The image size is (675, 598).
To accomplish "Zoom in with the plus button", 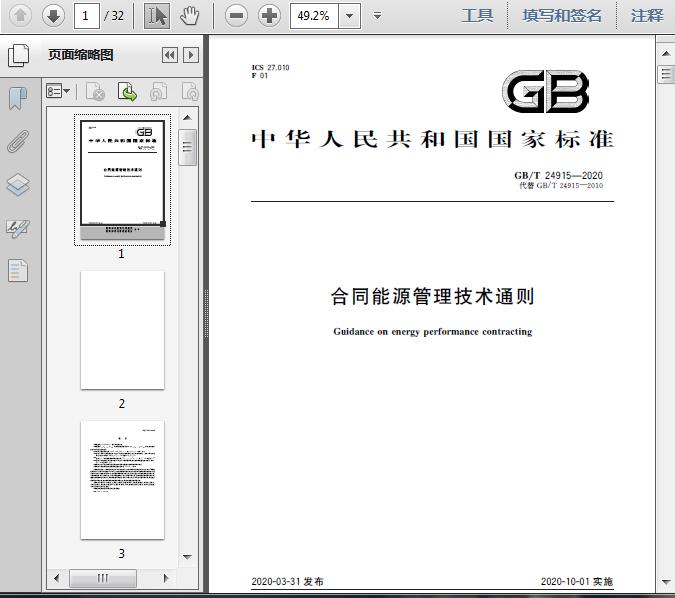I will (x=269, y=15).
